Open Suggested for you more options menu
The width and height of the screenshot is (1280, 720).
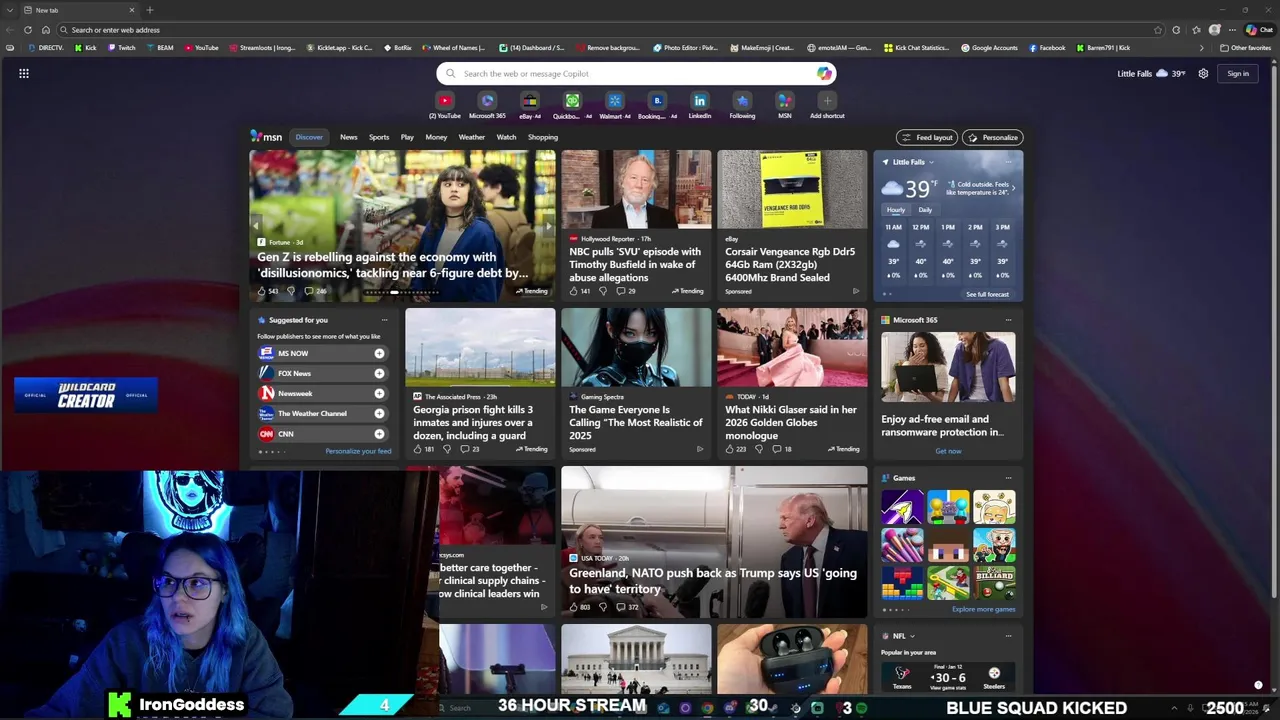coord(384,320)
